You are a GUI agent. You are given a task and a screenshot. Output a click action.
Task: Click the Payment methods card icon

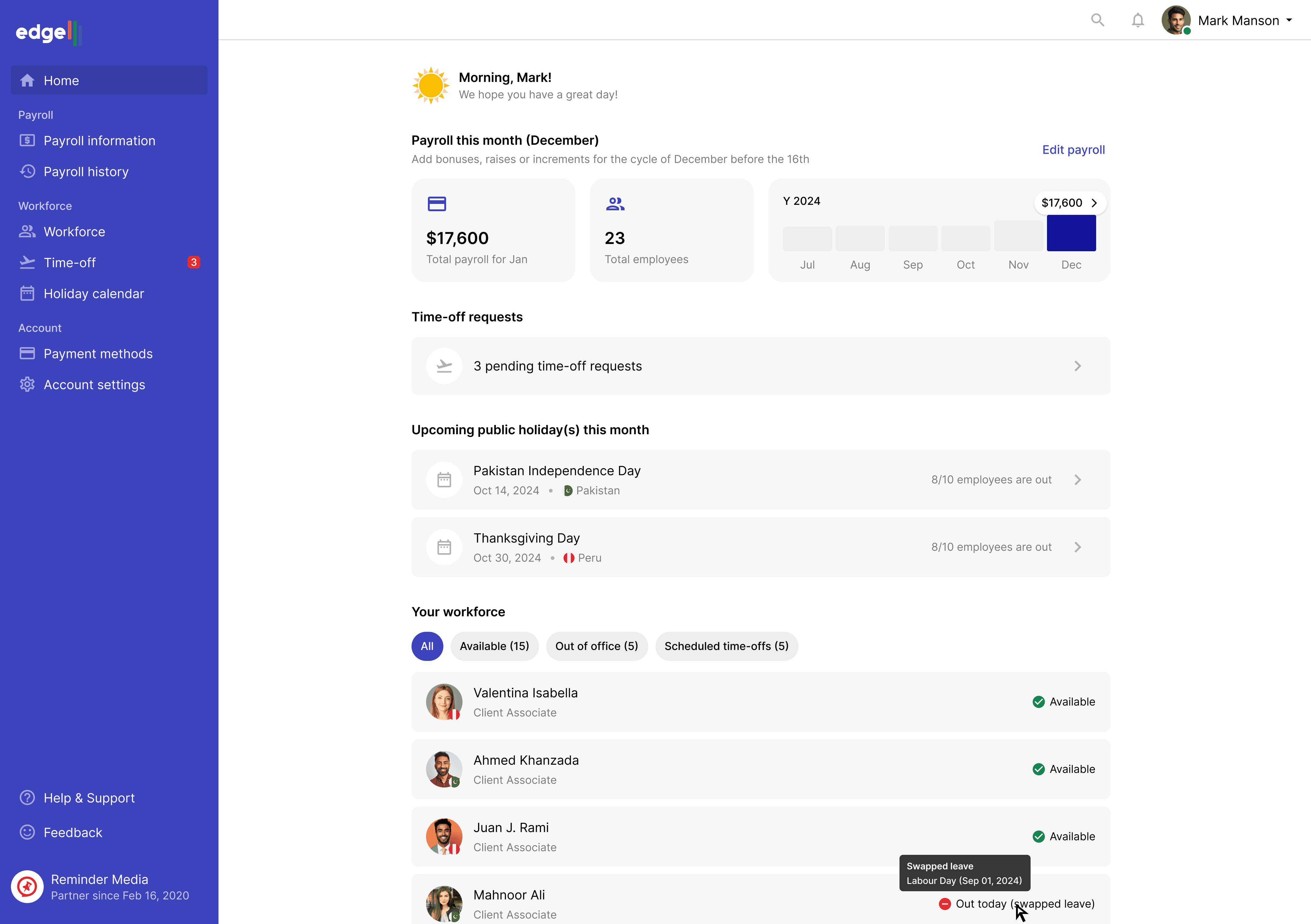pyautogui.click(x=27, y=354)
